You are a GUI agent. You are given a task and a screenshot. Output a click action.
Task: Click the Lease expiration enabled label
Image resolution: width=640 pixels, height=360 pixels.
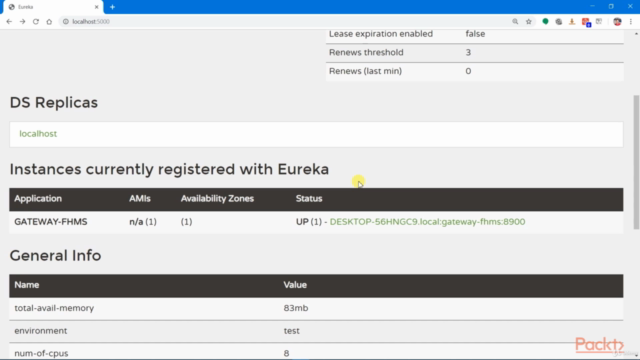click(x=381, y=34)
